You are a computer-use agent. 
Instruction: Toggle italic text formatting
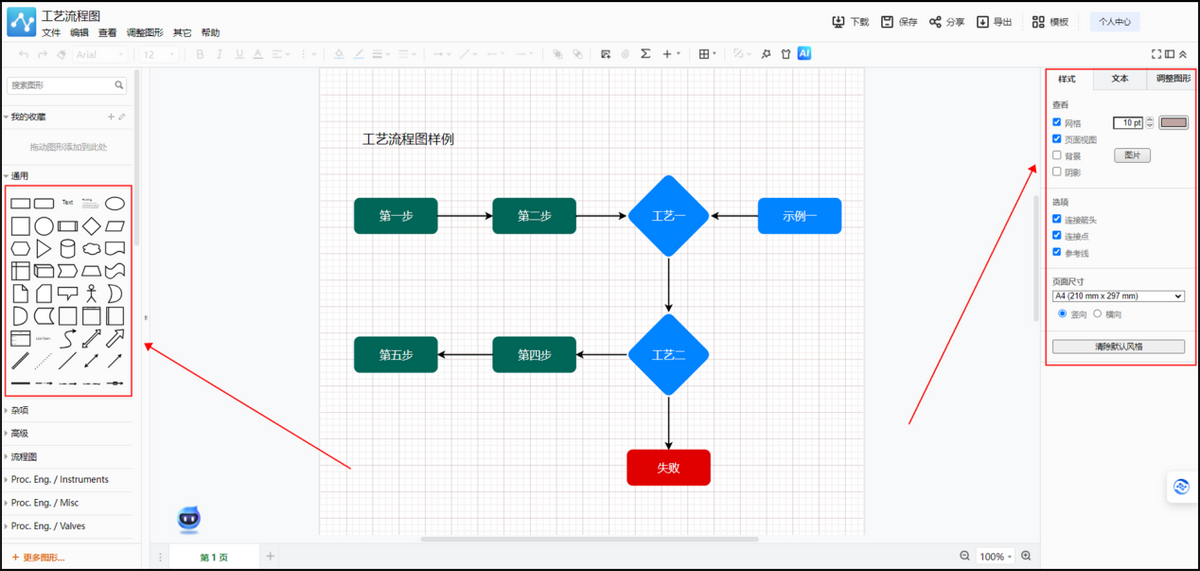click(220, 54)
